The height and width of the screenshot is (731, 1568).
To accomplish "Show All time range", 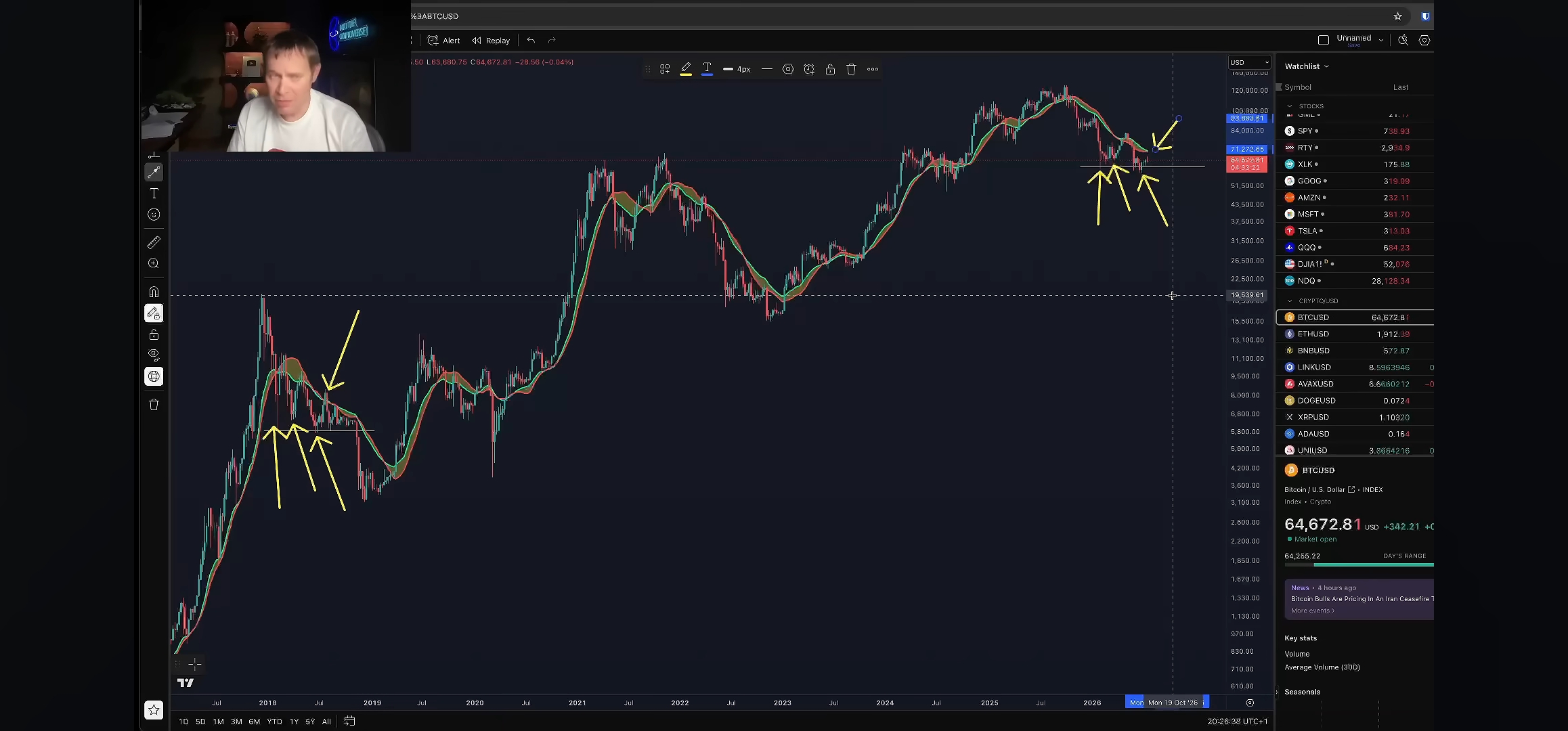I will 326,722.
